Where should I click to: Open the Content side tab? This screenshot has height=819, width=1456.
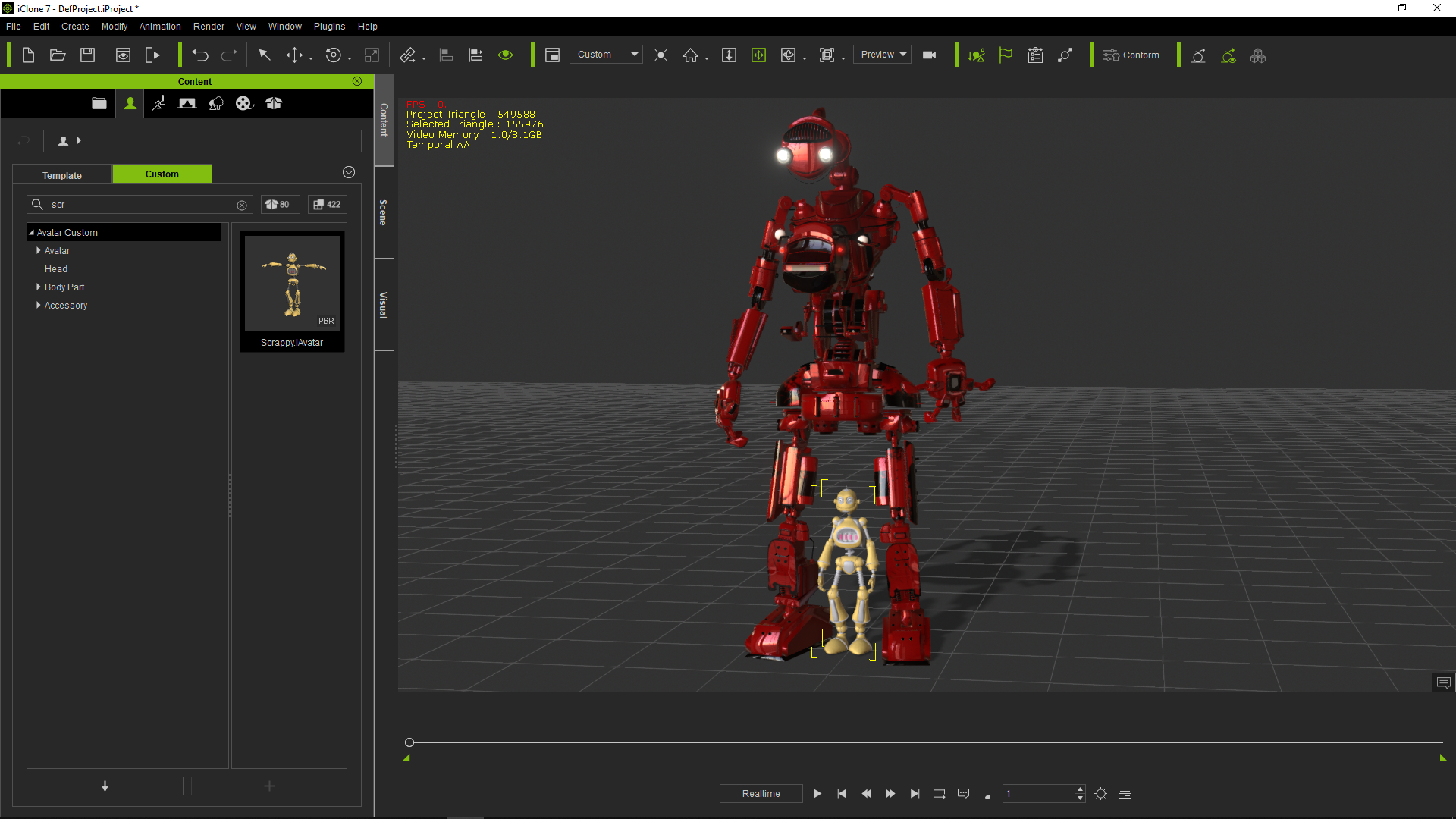[384, 120]
